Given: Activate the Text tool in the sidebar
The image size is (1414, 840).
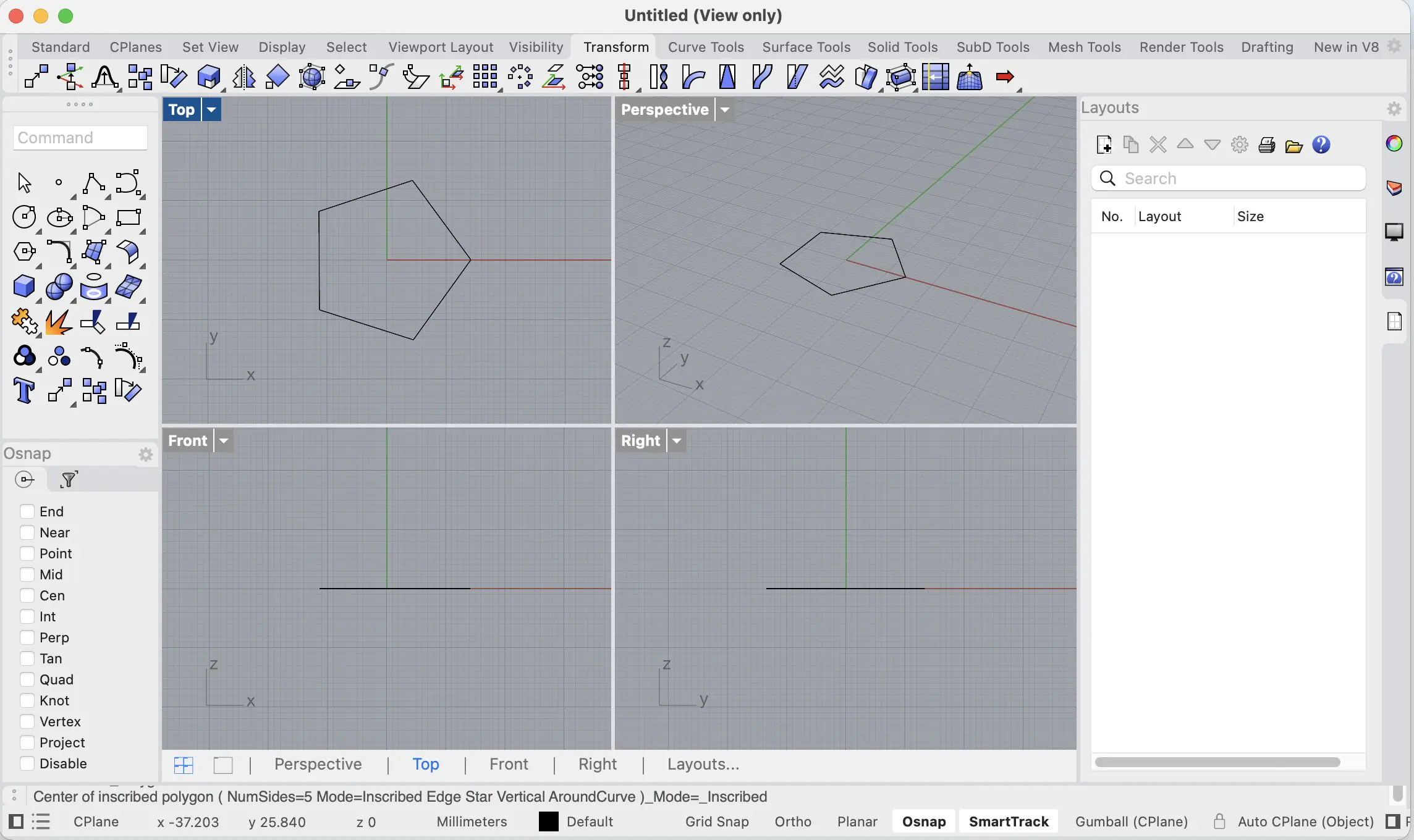Looking at the screenshot, I should point(24,390).
